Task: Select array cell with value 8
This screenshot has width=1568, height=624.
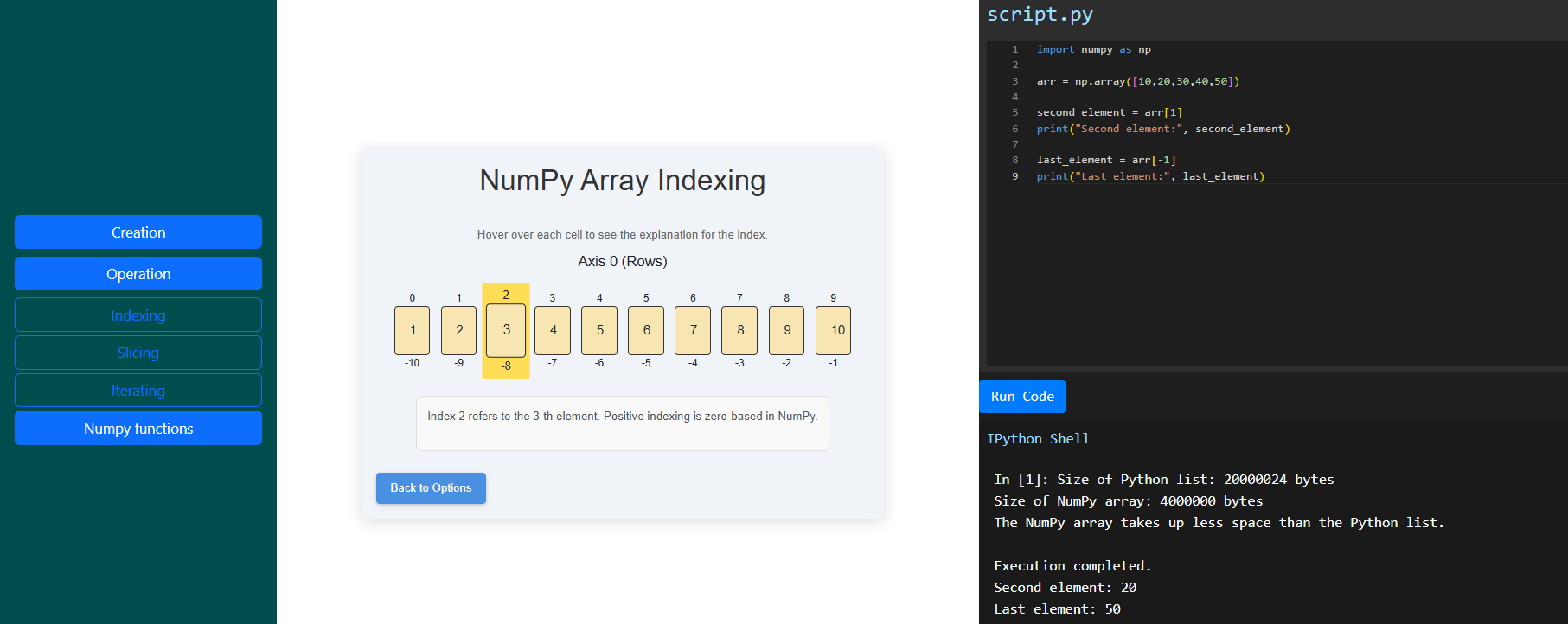Action: pos(739,330)
